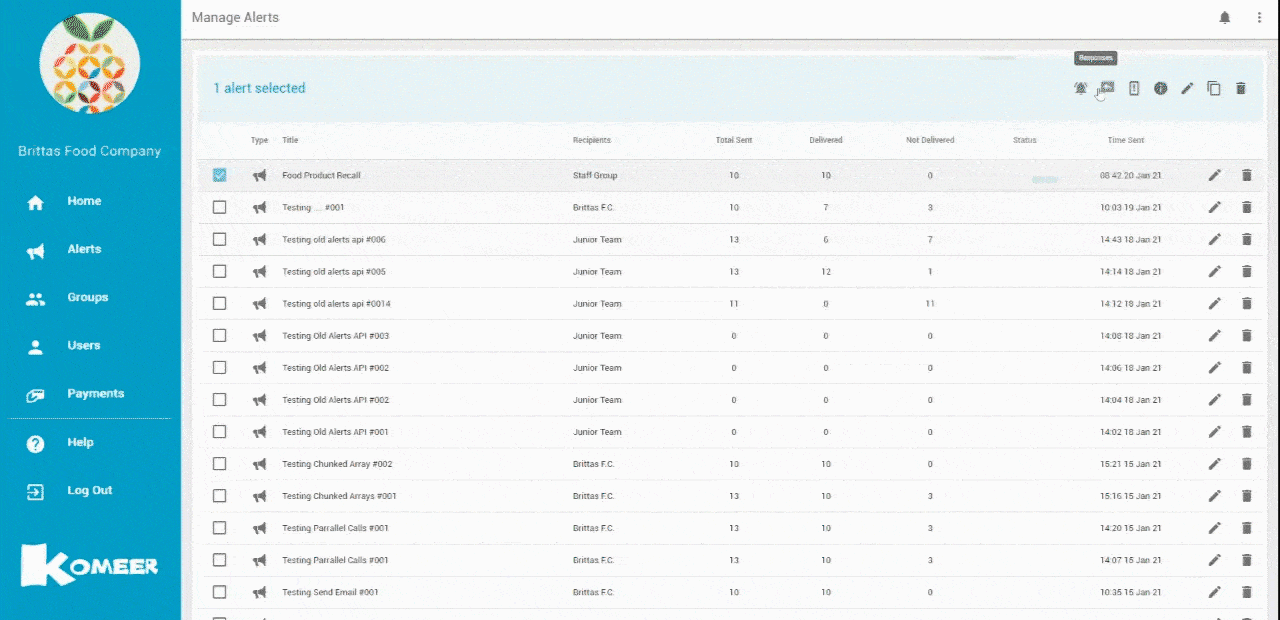Screen dimensions: 1280x620
Task: Click "Testing old alerts api #0014" title
Action: pyautogui.click(x=338, y=303)
